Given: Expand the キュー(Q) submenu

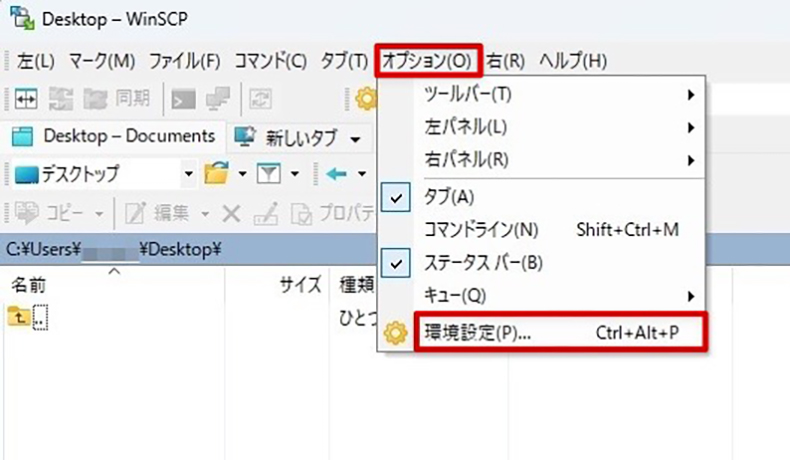Looking at the screenshot, I should pos(541,295).
